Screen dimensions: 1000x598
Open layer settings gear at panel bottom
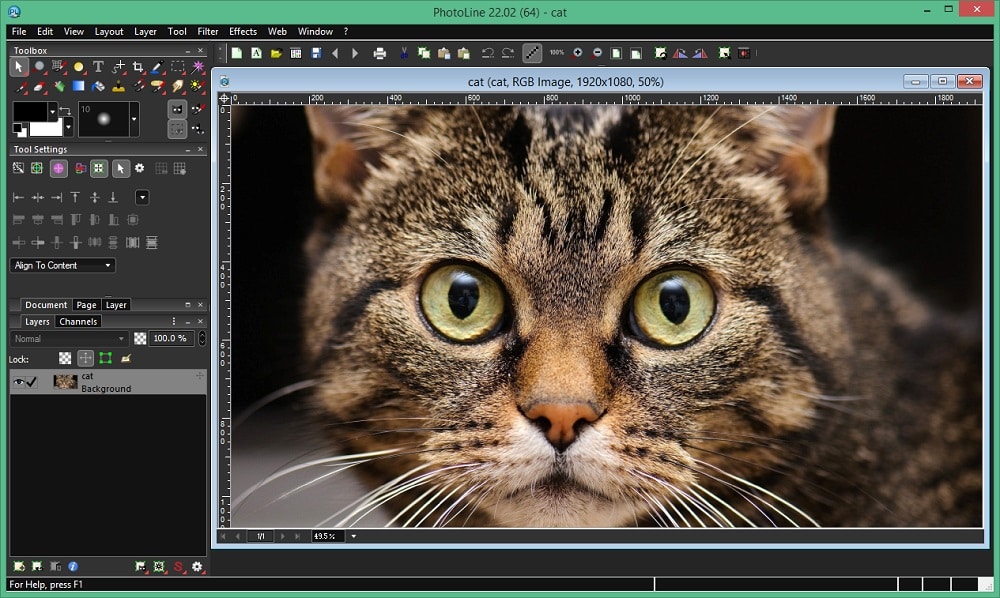click(x=197, y=567)
